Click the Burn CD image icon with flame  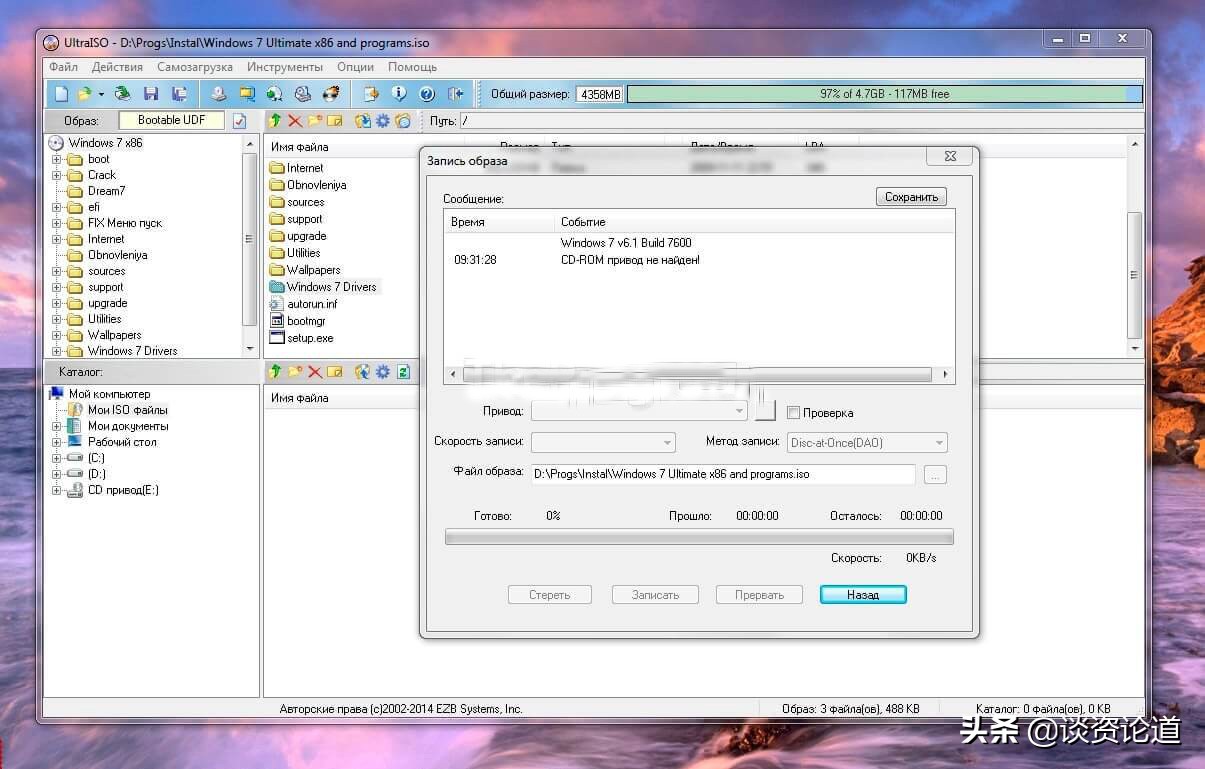(x=330, y=94)
